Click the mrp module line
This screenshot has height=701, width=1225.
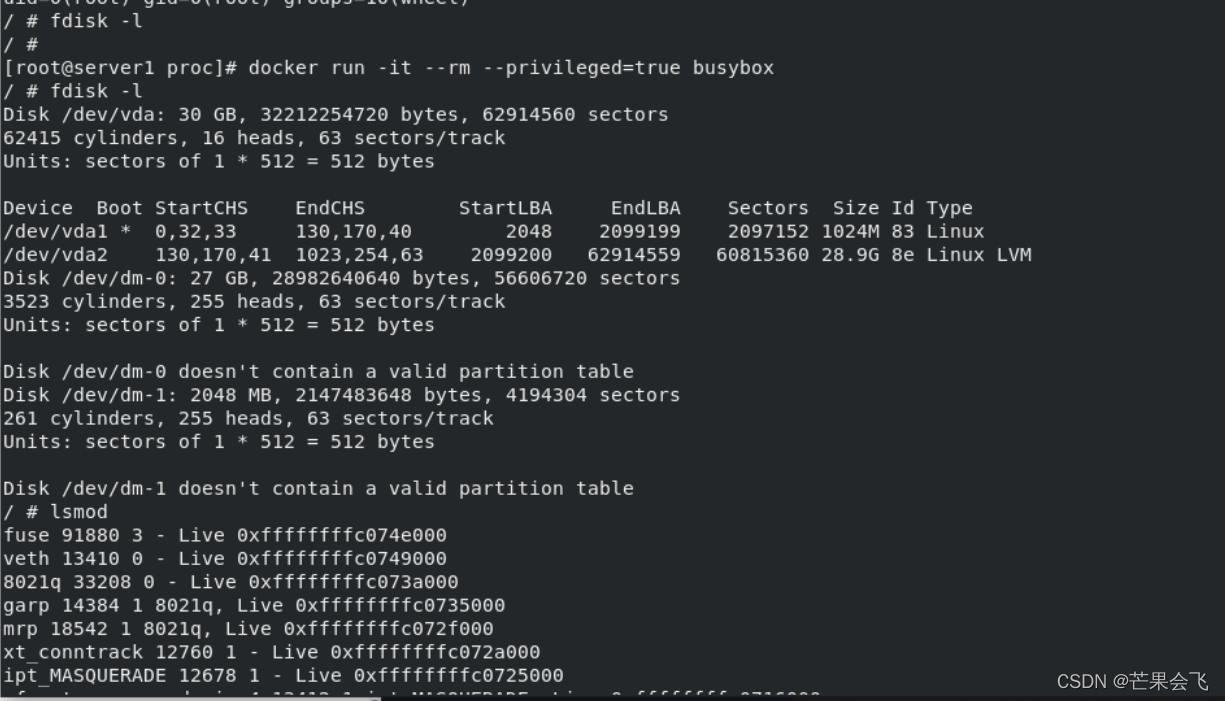[x=248, y=629]
